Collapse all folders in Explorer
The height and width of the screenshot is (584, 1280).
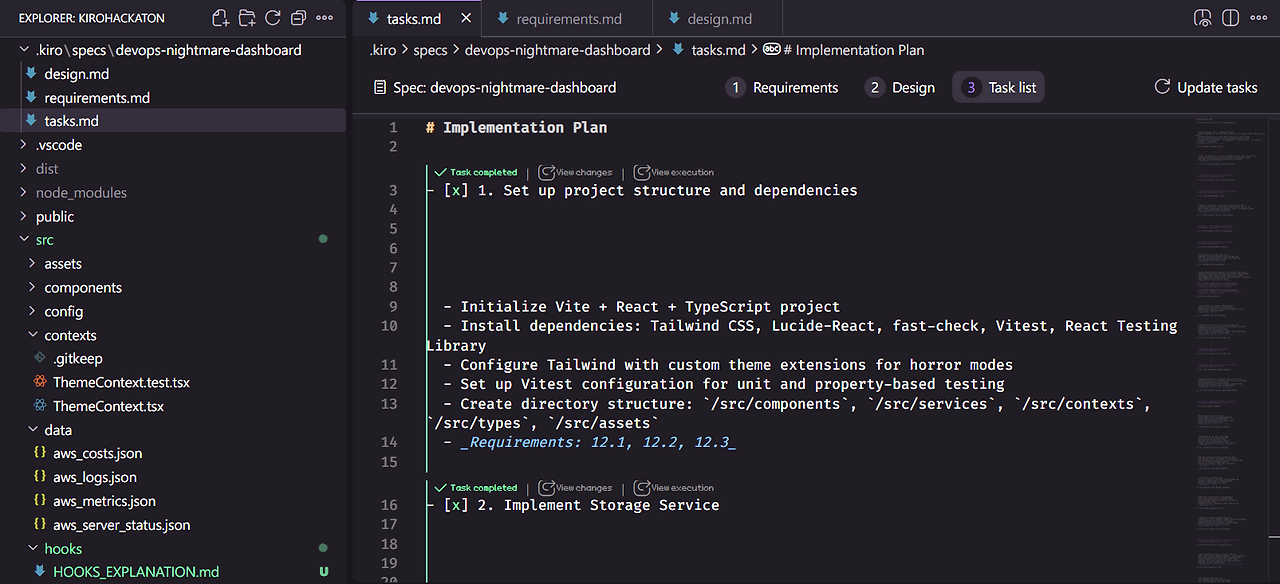coord(298,18)
